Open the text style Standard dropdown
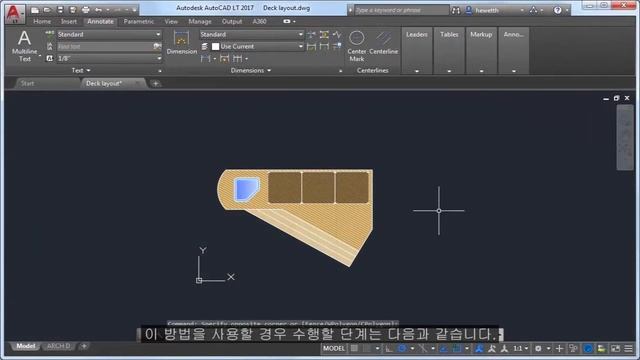 tap(109, 34)
